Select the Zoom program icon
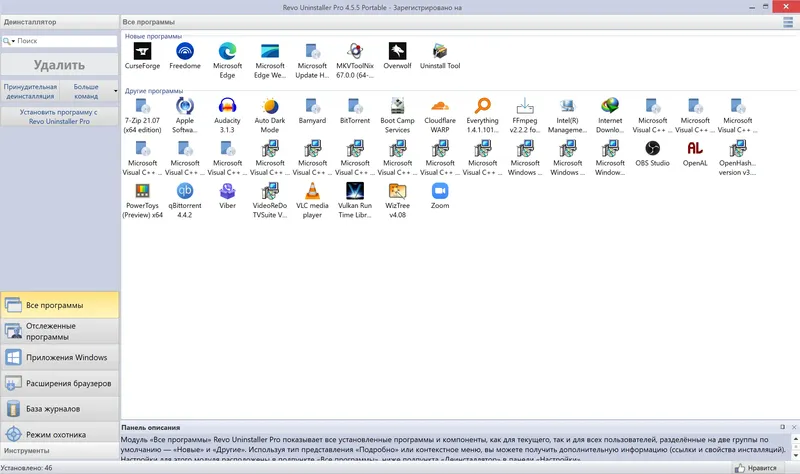800x474 pixels. pos(440,191)
